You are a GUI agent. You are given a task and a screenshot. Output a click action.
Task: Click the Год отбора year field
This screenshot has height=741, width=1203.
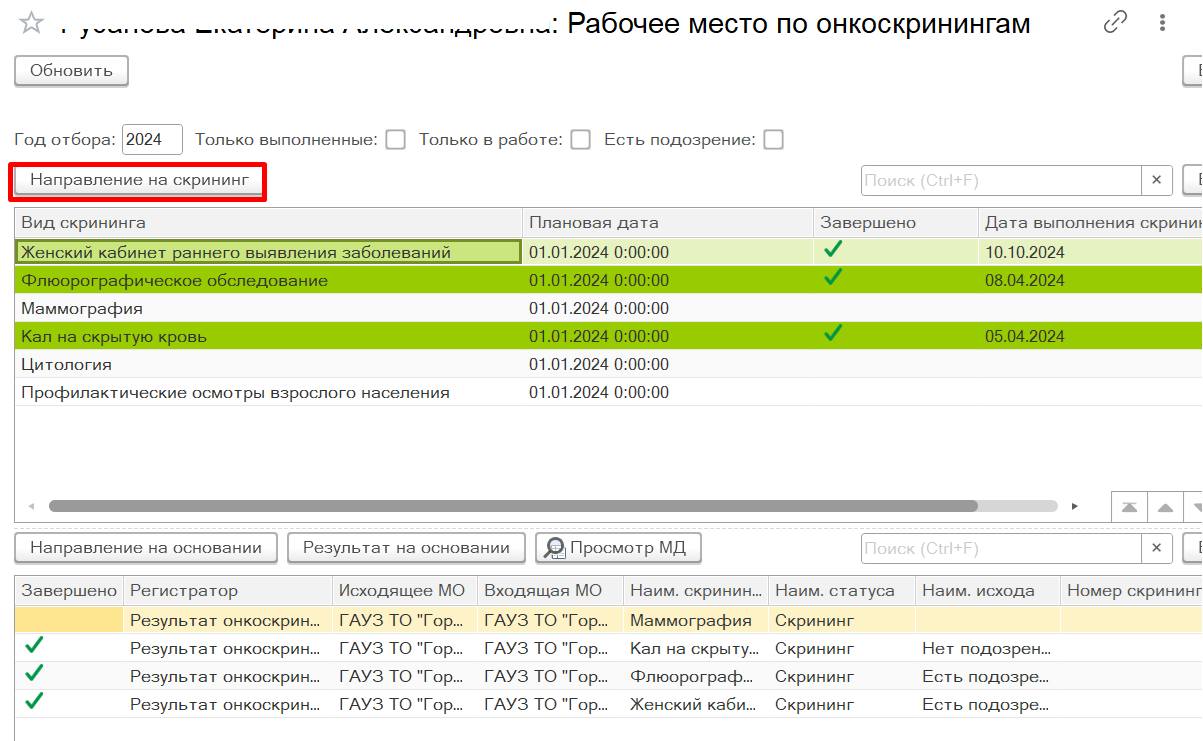click(152, 140)
